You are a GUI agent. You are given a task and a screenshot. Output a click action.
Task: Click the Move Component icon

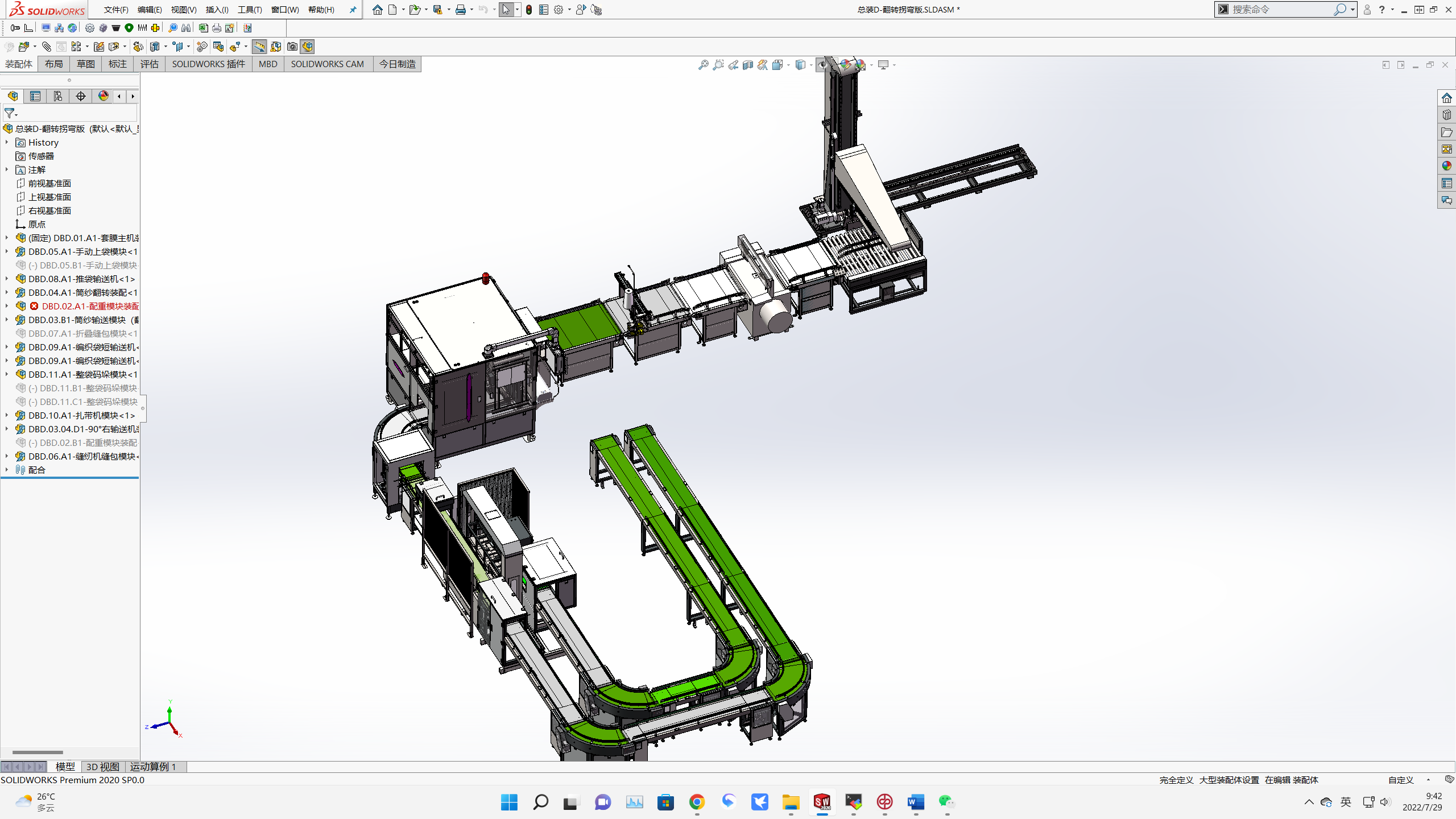[x=114, y=47]
